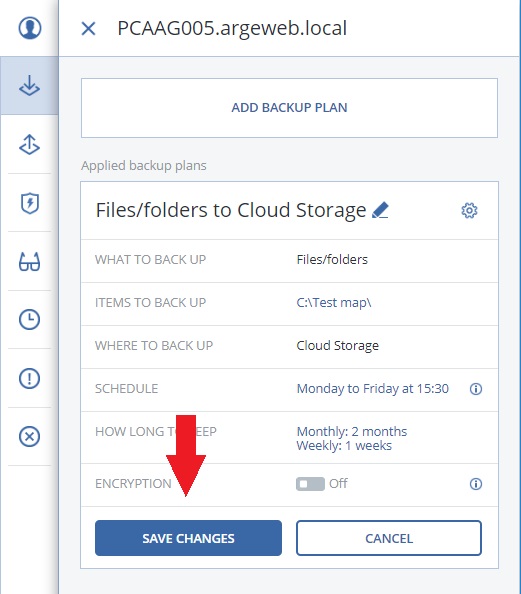The image size is (521, 594).
Task: Select the Active Protection shield icon
Action: pyautogui.click(x=30, y=203)
